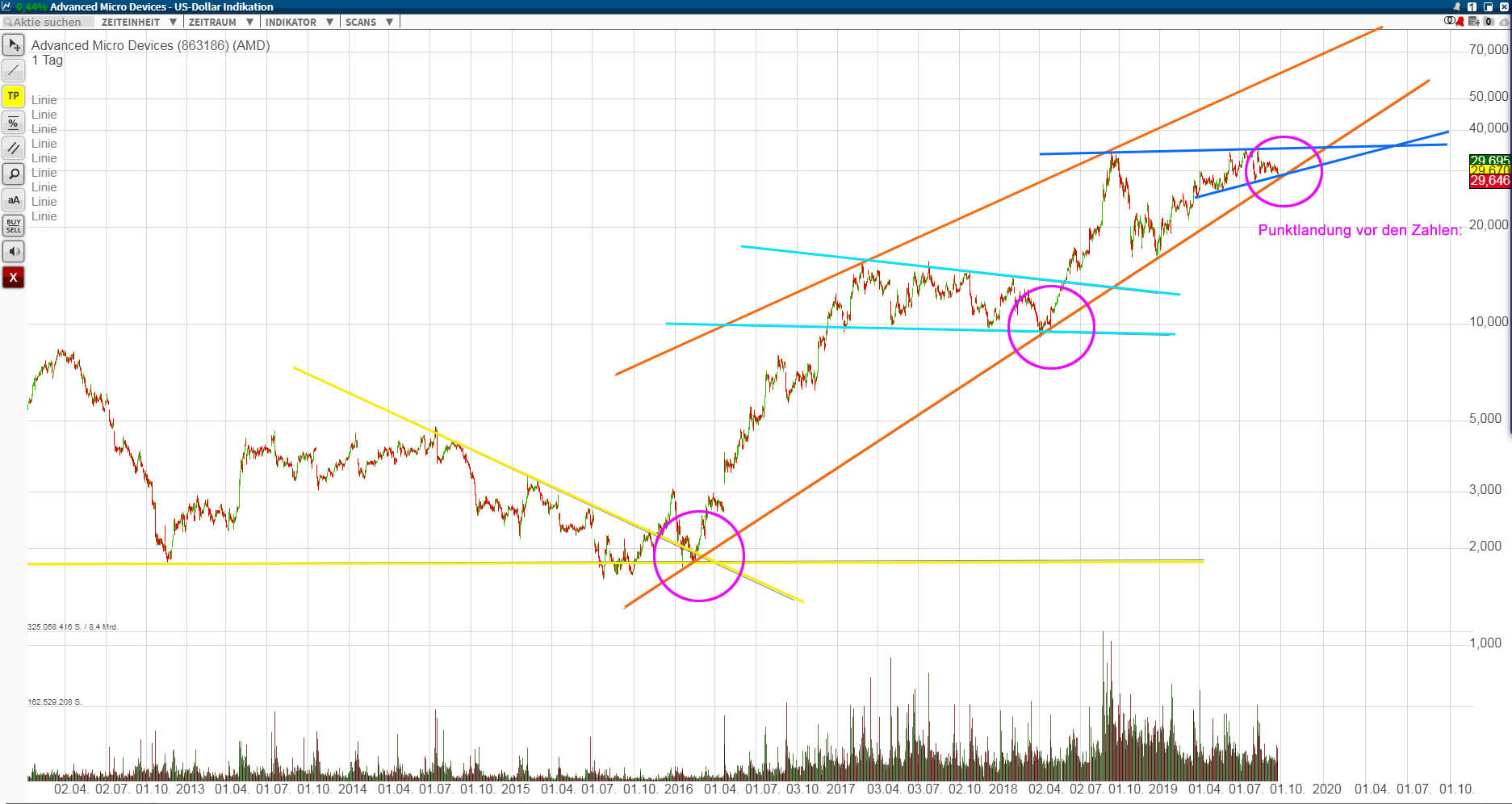Click the 20,000 price axis label

click(x=1489, y=224)
